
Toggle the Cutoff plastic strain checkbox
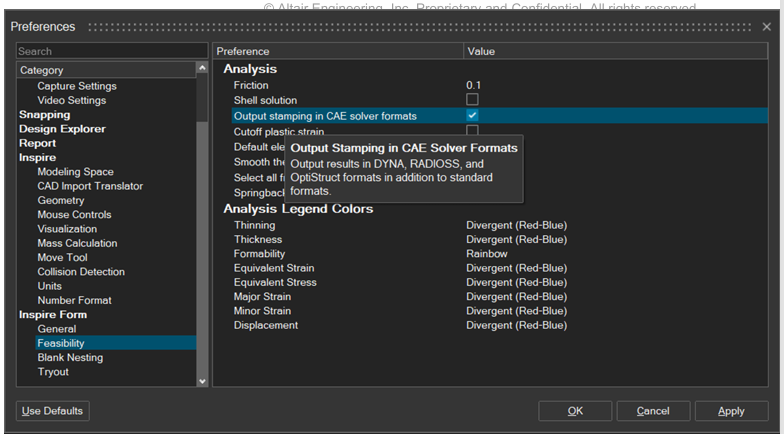pos(472,131)
